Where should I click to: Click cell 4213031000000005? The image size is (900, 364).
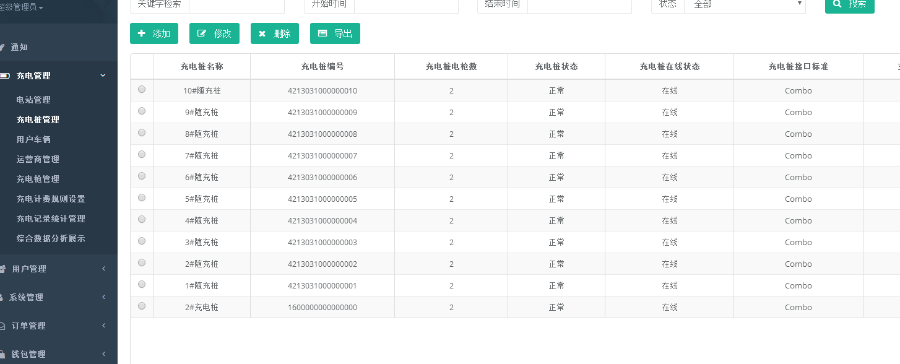click(323, 199)
